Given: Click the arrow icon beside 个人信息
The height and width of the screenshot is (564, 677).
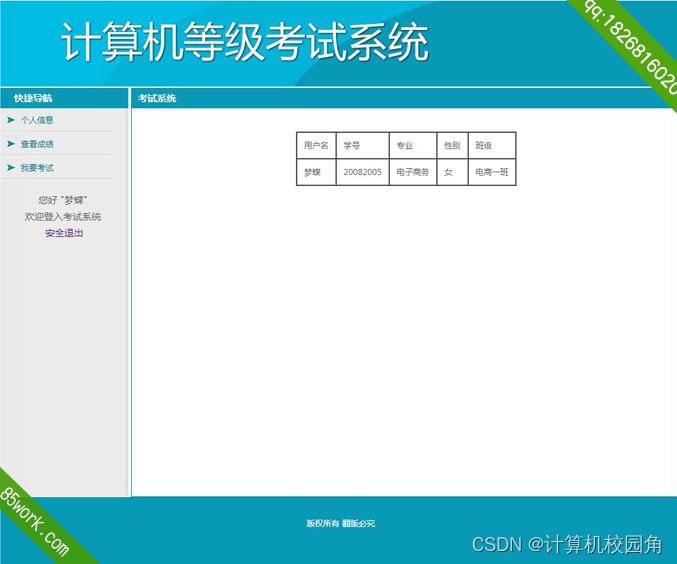Looking at the screenshot, I should (11, 120).
